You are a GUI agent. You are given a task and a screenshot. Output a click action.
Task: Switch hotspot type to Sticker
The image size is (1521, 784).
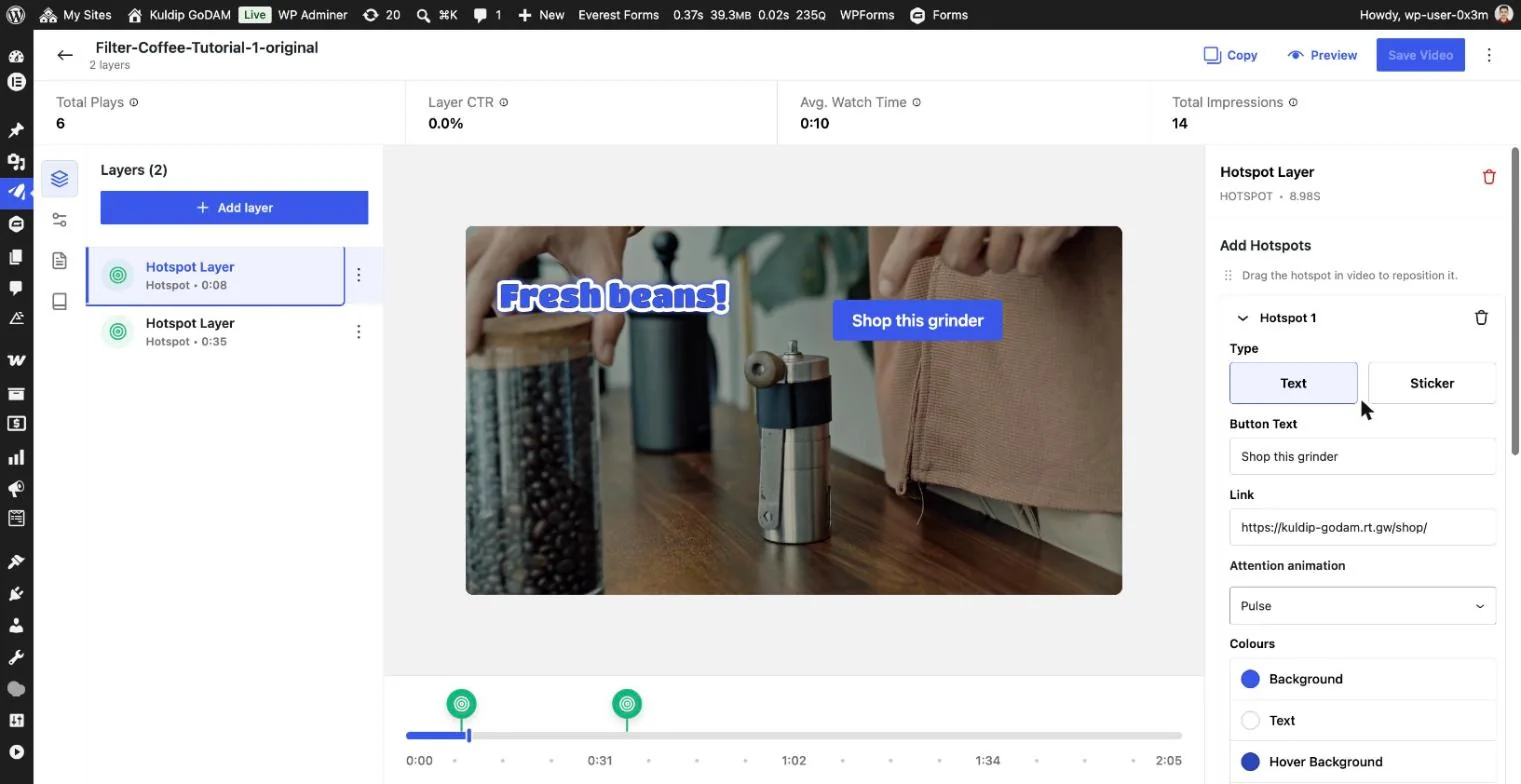point(1432,383)
